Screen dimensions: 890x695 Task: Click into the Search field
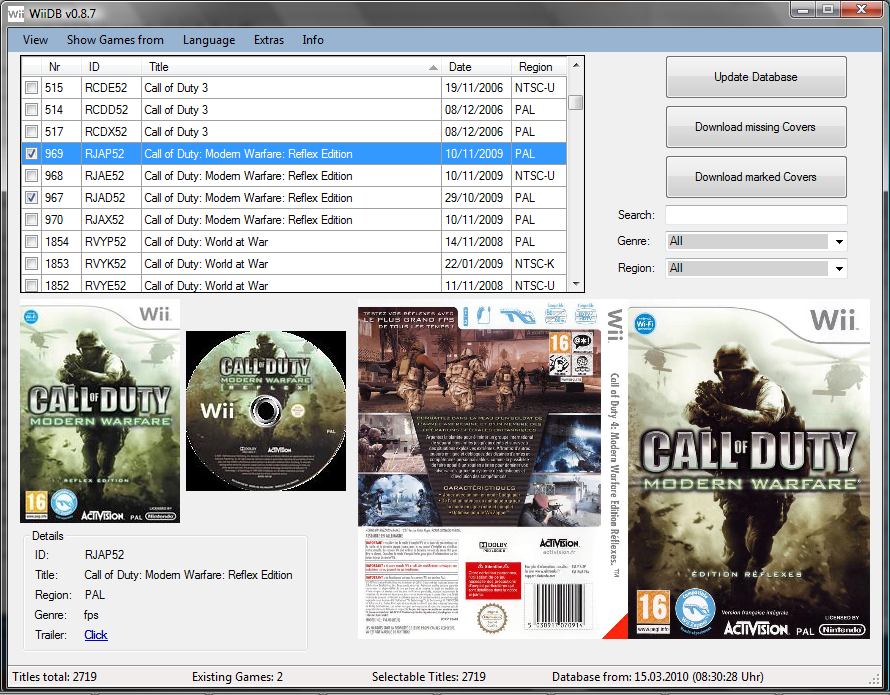(756, 215)
